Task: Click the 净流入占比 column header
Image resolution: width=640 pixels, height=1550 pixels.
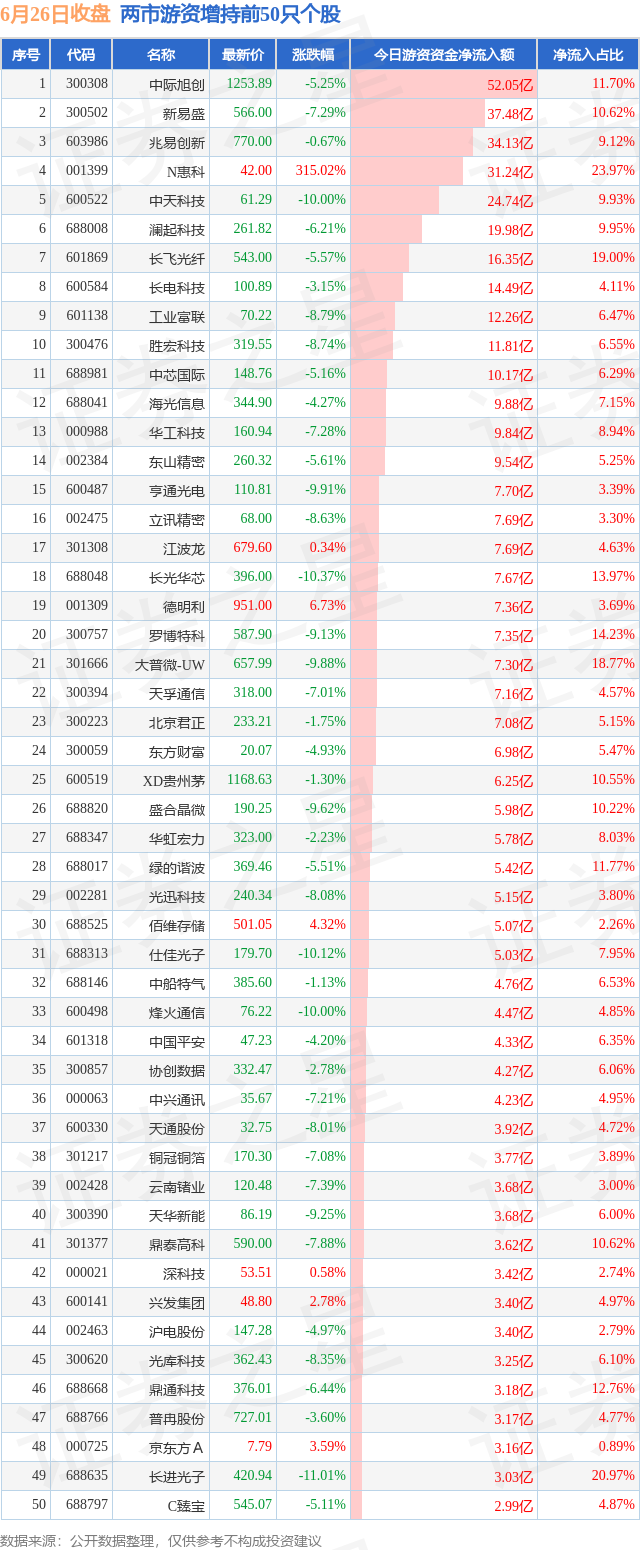Action: coord(588,55)
